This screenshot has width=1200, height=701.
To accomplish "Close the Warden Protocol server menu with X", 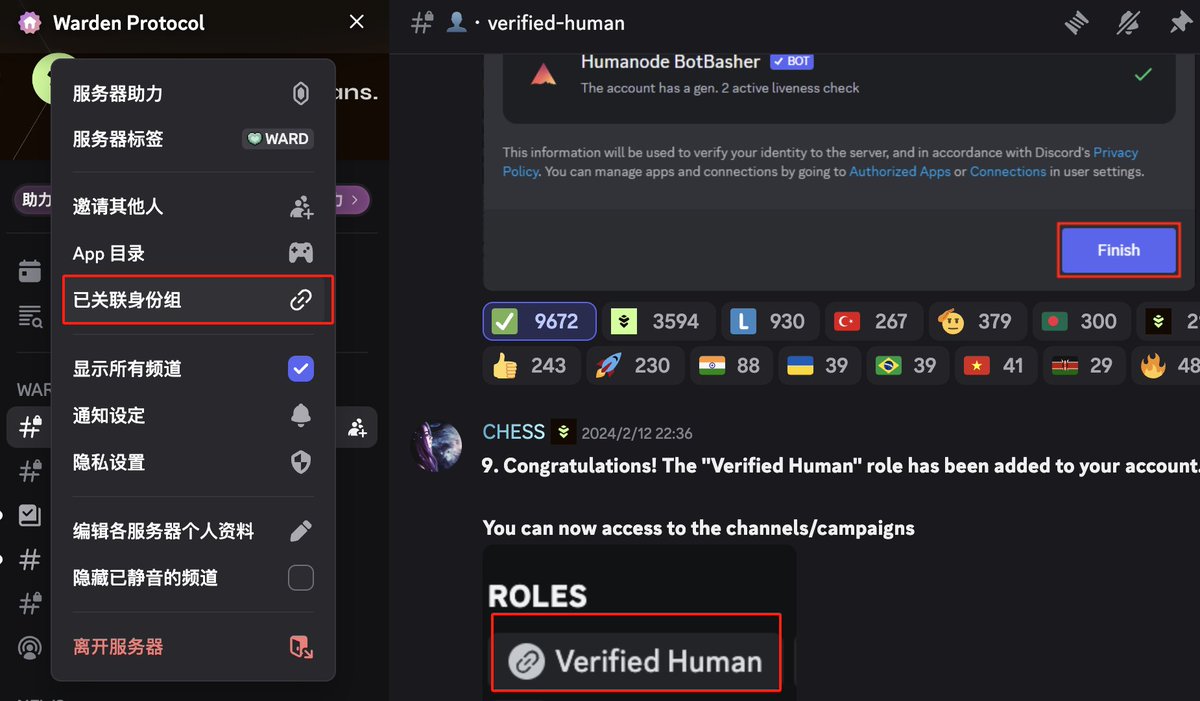I will (x=357, y=22).
